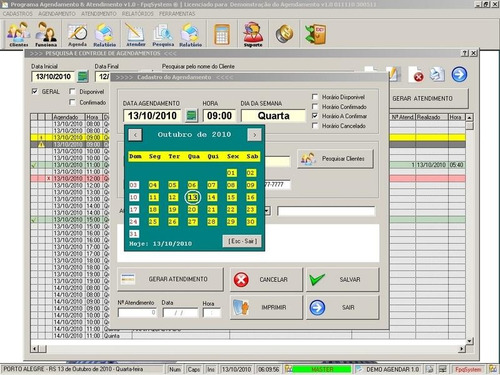The width and height of the screenshot is (500, 375).
Task: Click the horizontal scrollbar left arrow of grid
Action: point(35,349)
